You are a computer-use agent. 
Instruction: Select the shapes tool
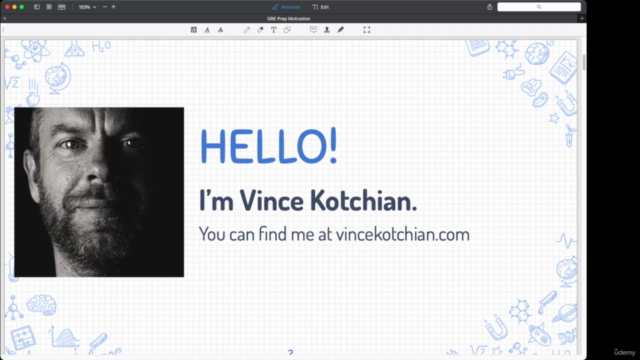click(x=287, y=30)
